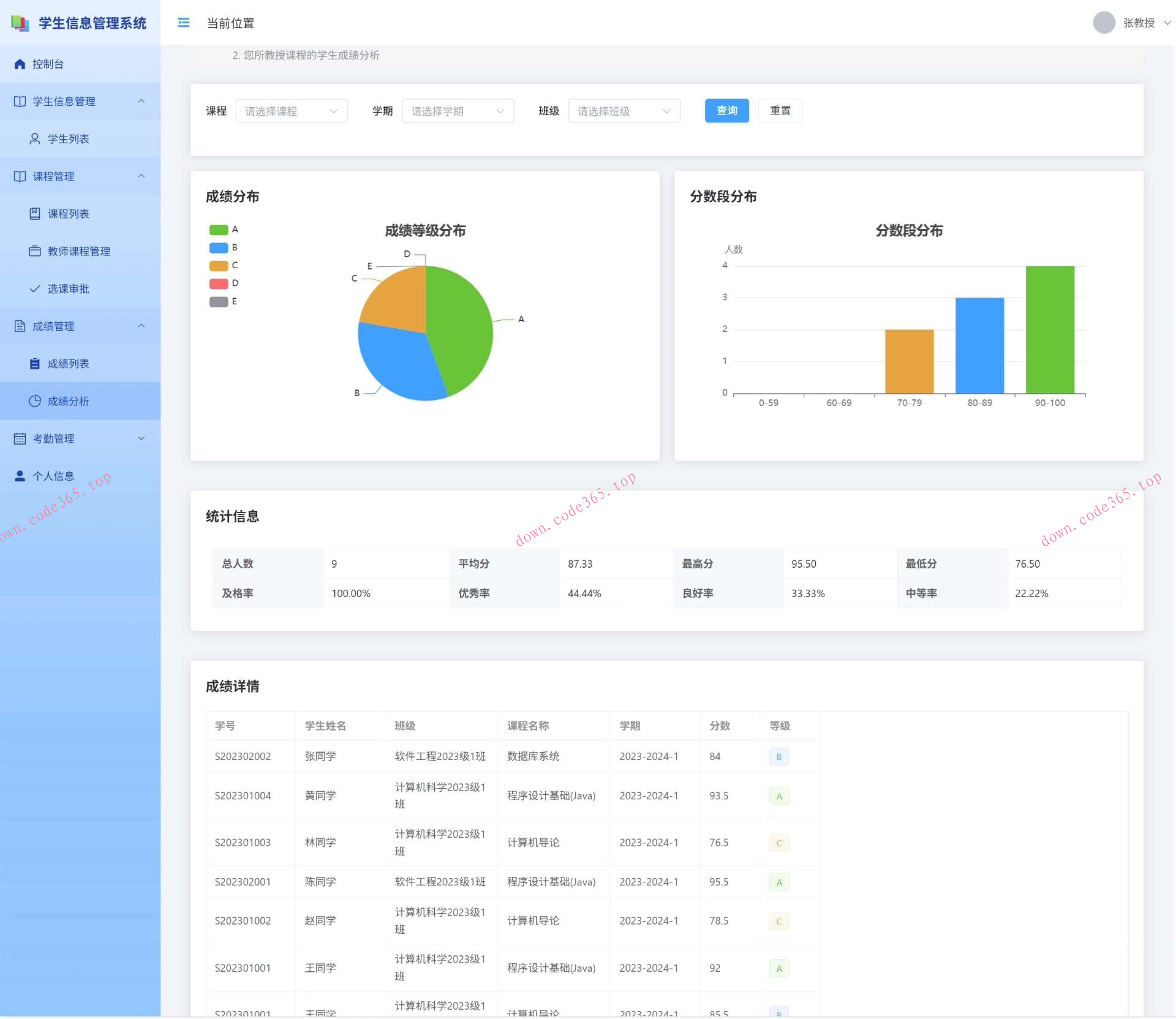Screen dimensions: 1176x1019
Task: Click the clipboard icon beside 成绩列表
Action: (x=35, y=364)
